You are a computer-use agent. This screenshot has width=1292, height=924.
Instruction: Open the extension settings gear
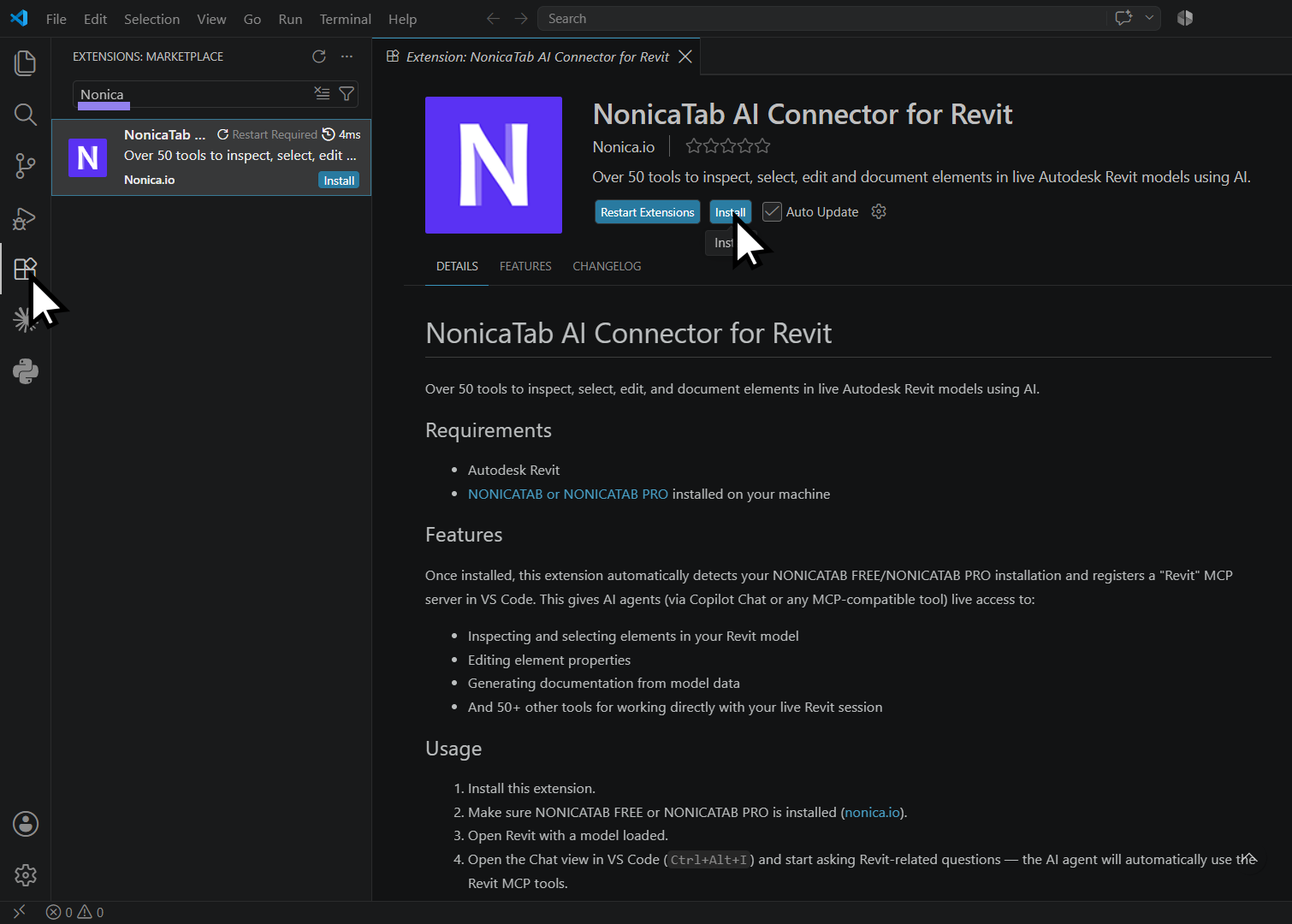[879, 211]
